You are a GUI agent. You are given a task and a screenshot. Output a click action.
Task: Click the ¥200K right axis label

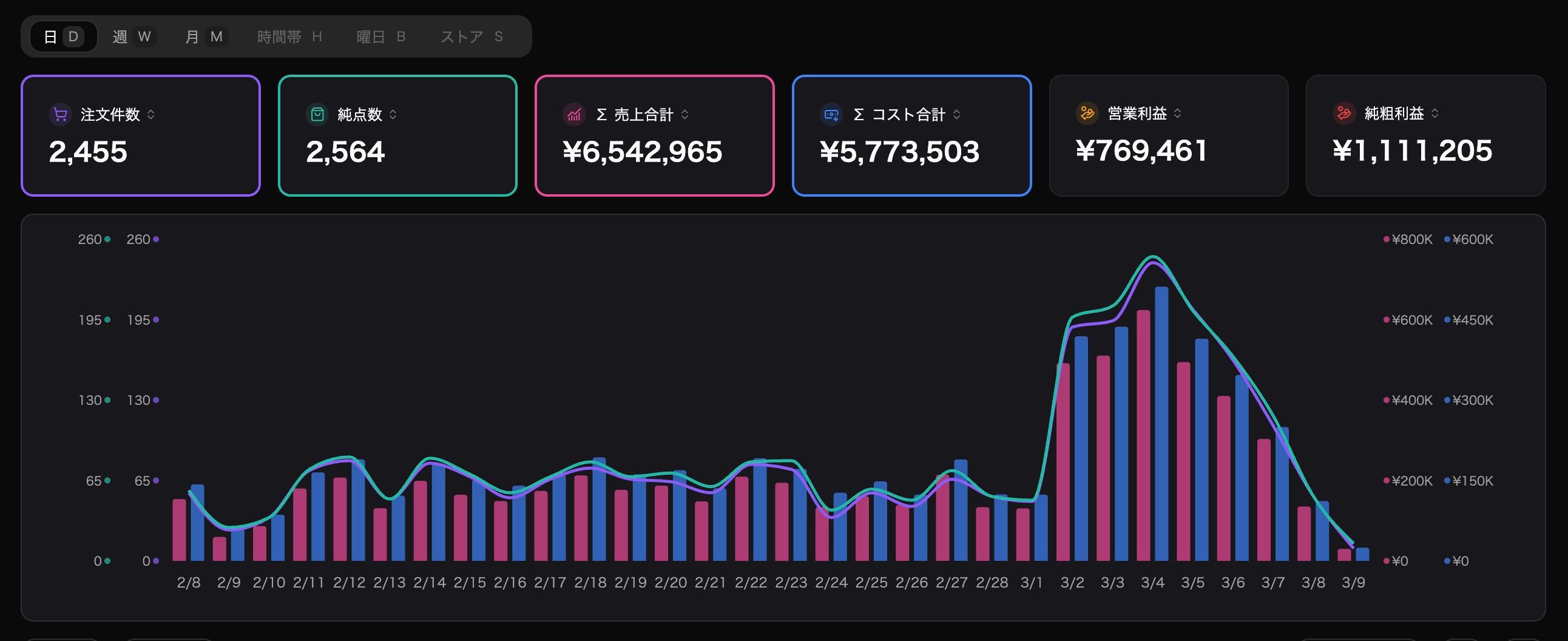pyautogui.click(x=1411, y=481)
